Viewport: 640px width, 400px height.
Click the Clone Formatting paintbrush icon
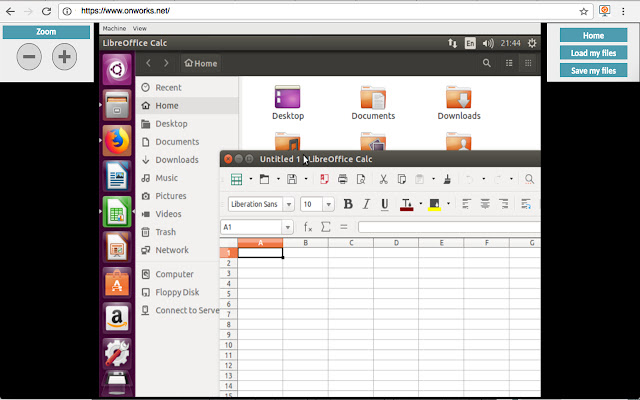tap(445, 179)
